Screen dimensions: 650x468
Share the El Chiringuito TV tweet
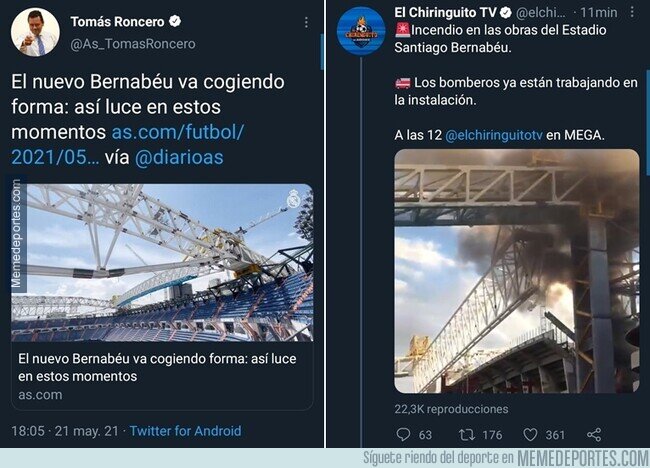pyautogui.click(x=594, y=434)
